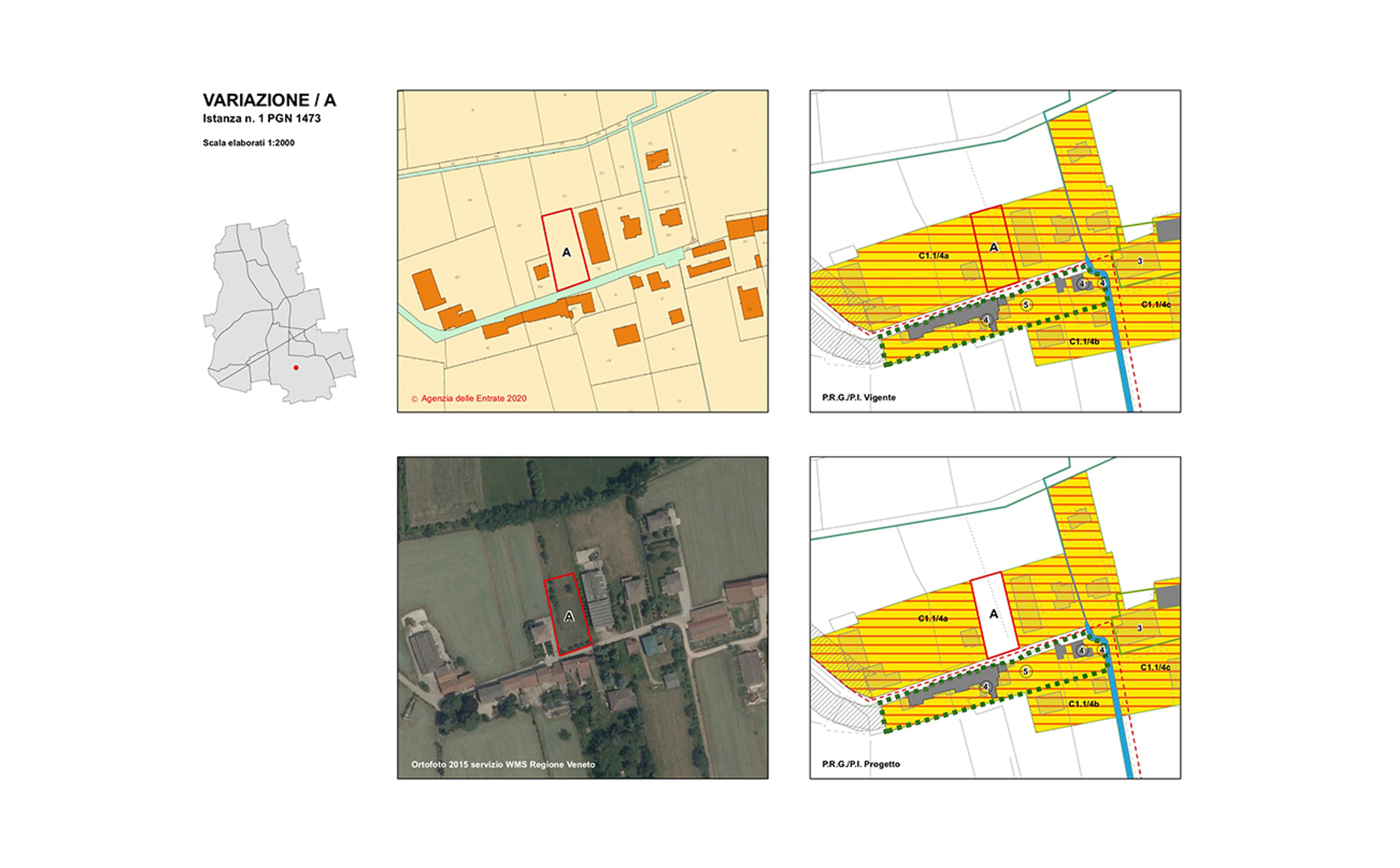Click the P.R.G./P.I. Progetto caption
This screenshot has width=1400, height=868.
tap(861, 764)
